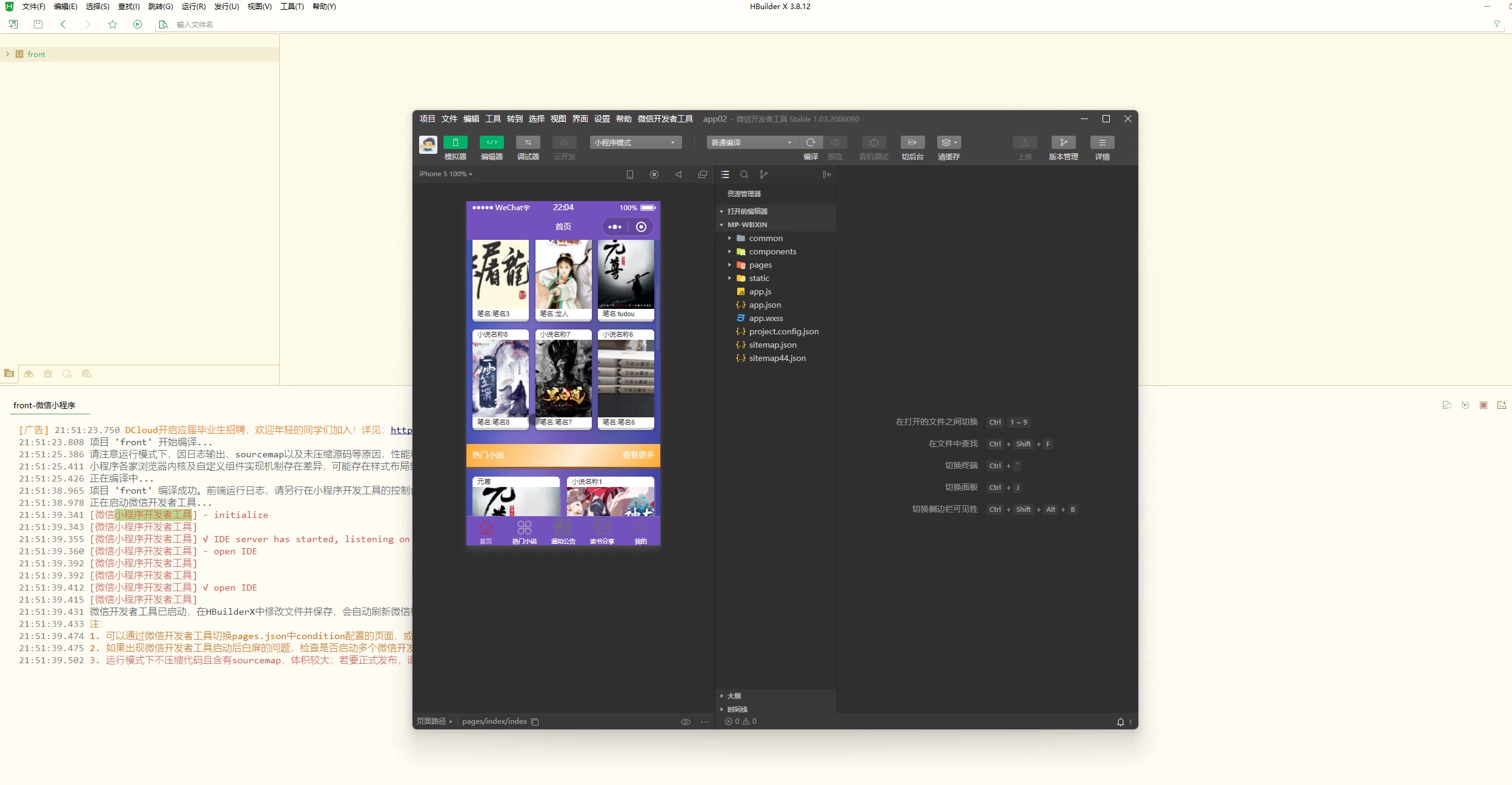Image resolution: width=1512 pixels, height=785 pixels.
Task: Click the mini program capsule close circle
Action: [x=641, y=227]
